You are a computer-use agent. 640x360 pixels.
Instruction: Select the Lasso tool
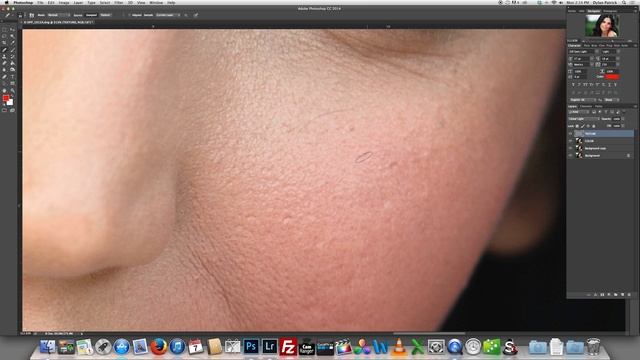click(4, 36)
